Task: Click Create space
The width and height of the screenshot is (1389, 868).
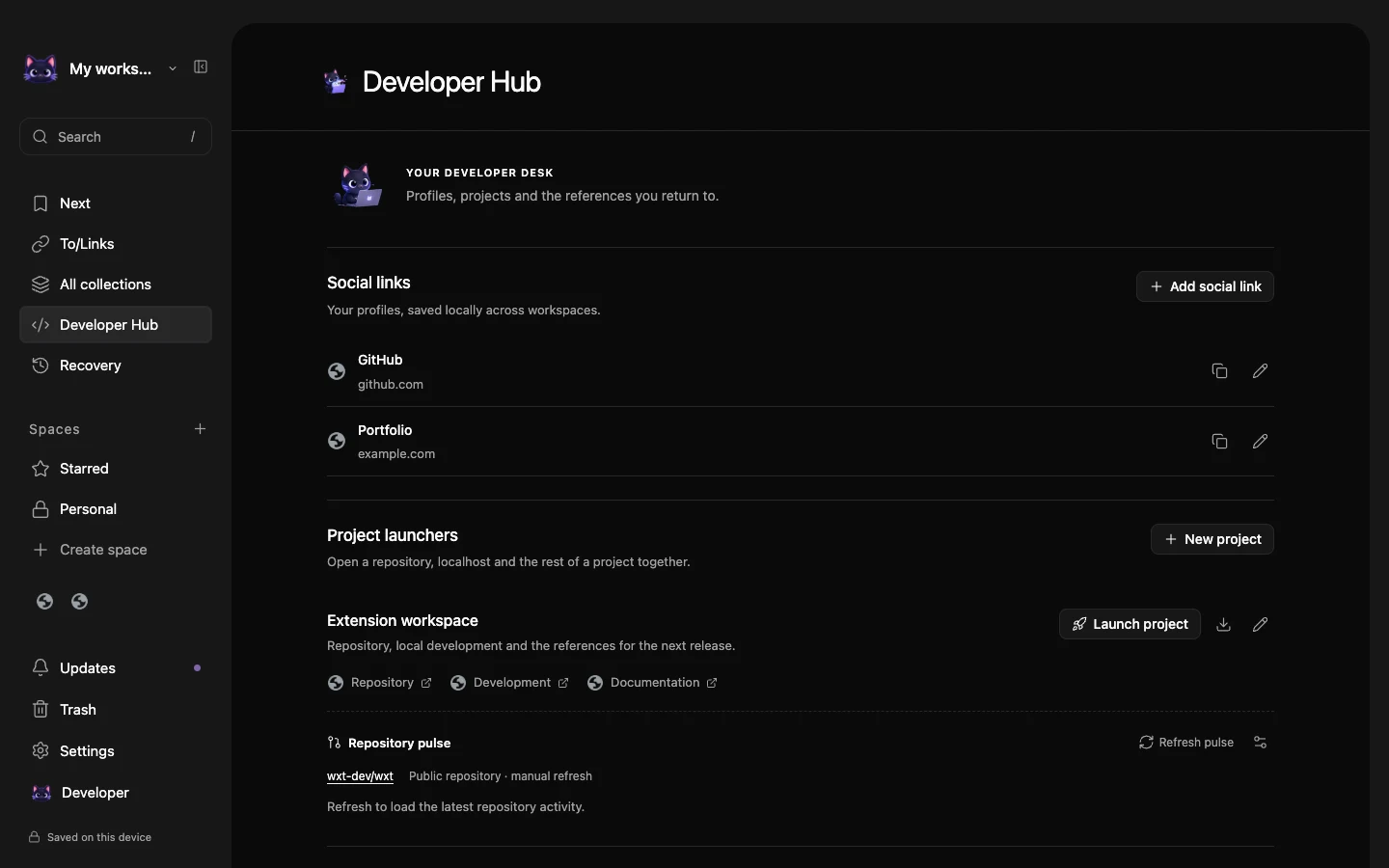Action: (x=116, y=550)
